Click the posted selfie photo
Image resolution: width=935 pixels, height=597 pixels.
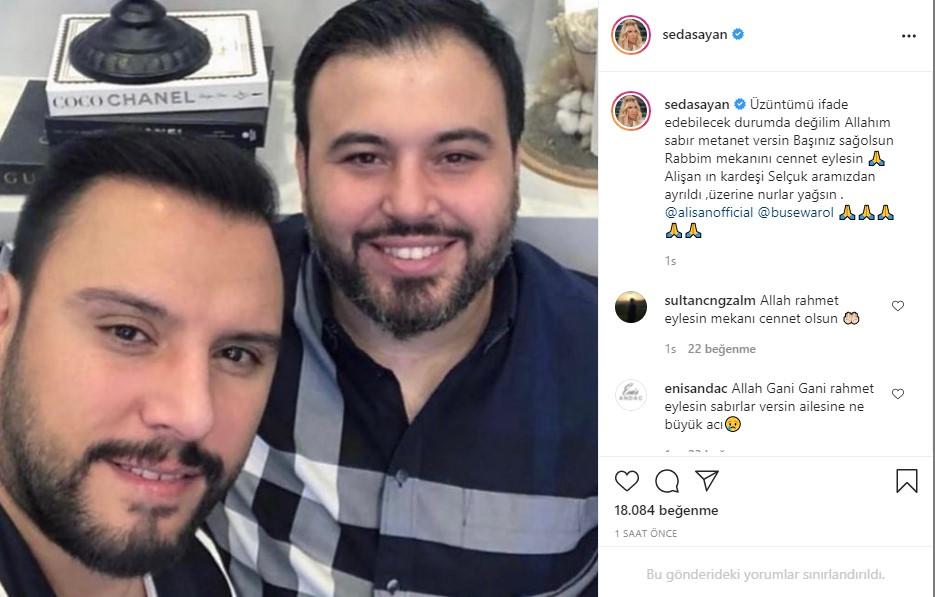299,298
